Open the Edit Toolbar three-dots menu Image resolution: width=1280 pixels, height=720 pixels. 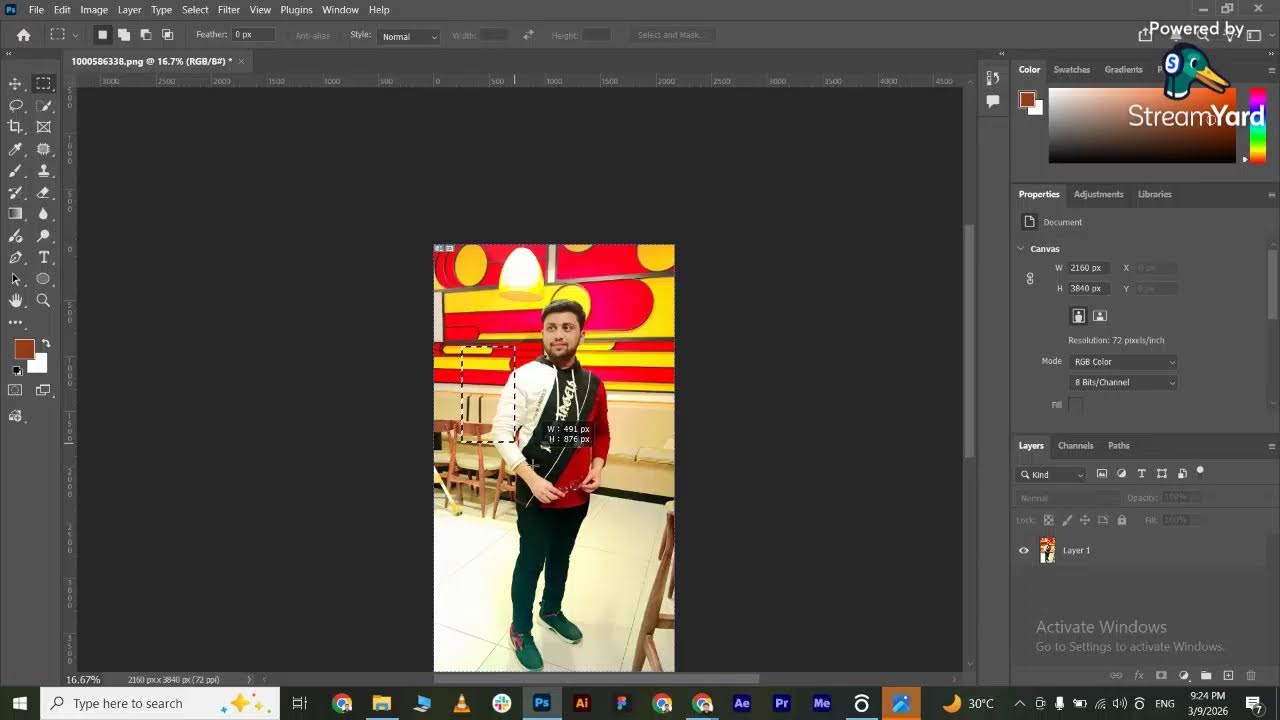(15, 322)
